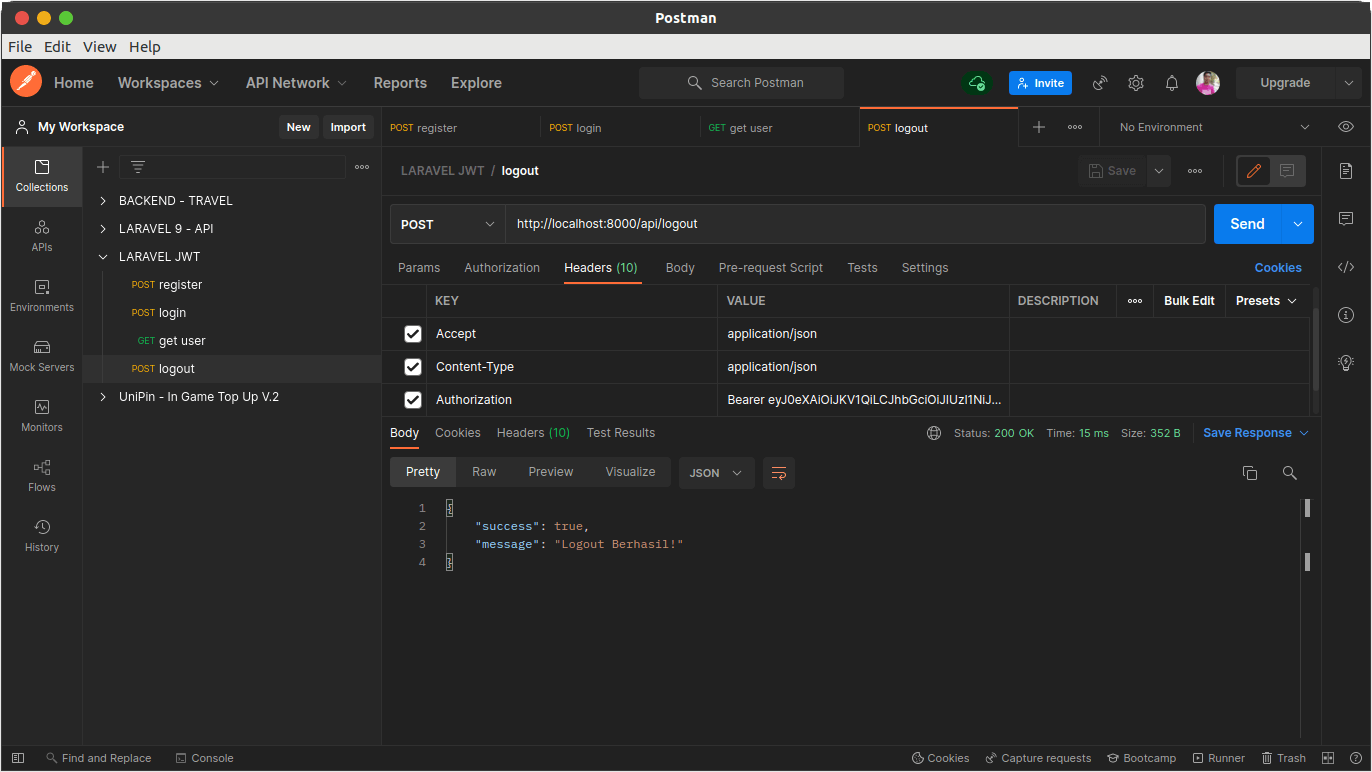Open the No Environment dropdown
This screenshot has height=772, width=1372.
[x=1214, y=127]
